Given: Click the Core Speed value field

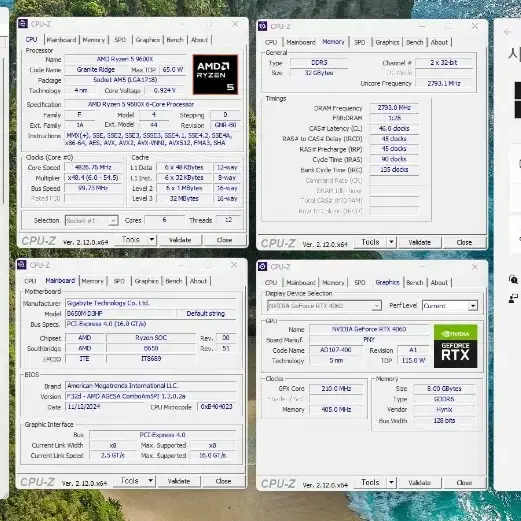Looking at the screenshot, I should tap(93, 167).
